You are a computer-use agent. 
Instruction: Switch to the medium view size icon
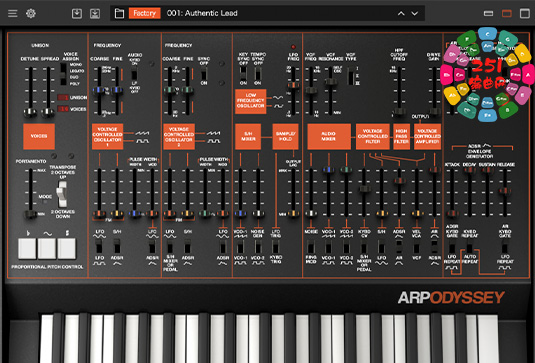click(x=506, y=13)
